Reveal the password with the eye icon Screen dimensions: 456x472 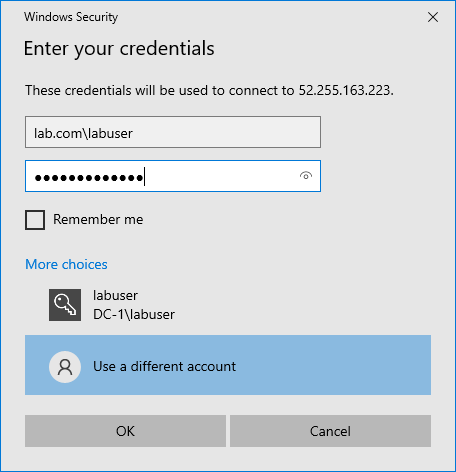point(306,176)
